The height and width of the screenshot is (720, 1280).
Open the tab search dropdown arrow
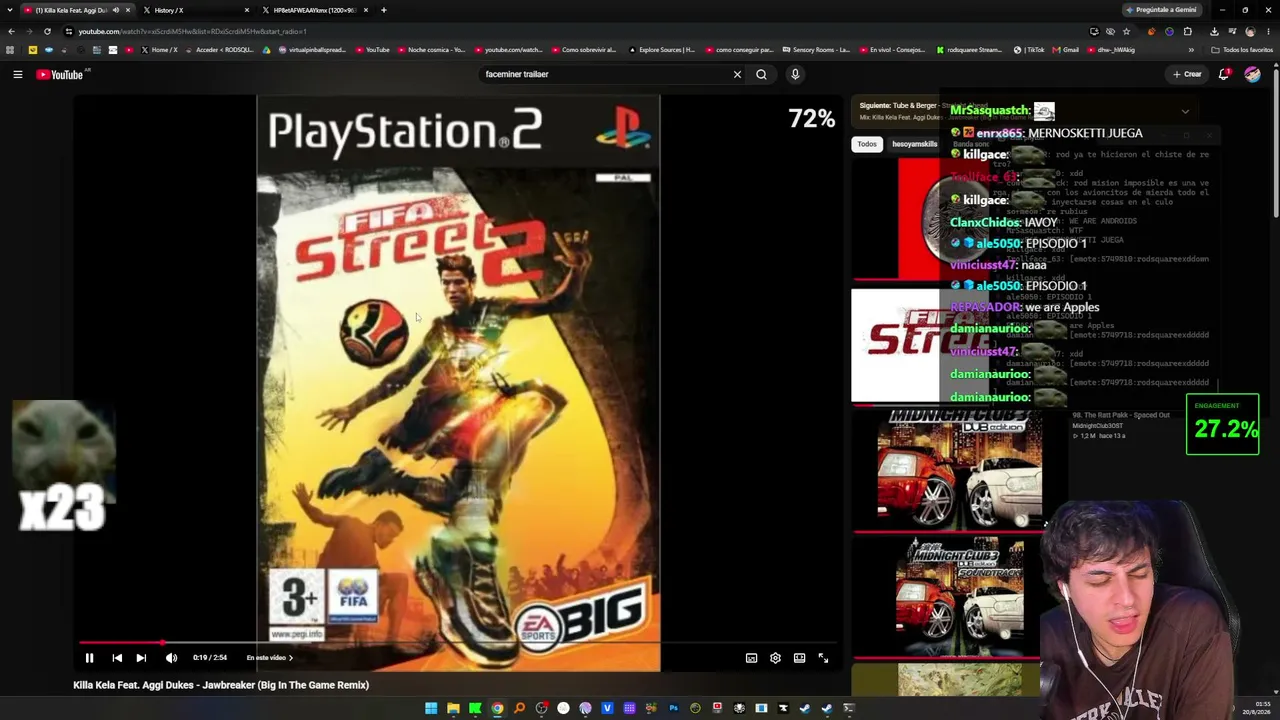pos(10,10)
